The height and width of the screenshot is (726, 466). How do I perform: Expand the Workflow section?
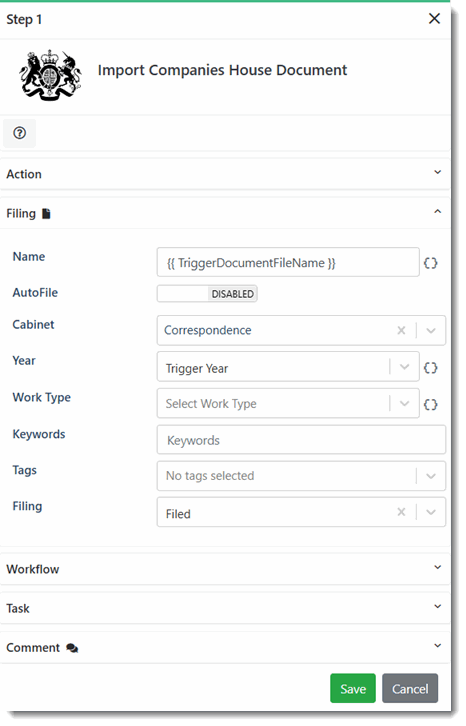point(225,569)
